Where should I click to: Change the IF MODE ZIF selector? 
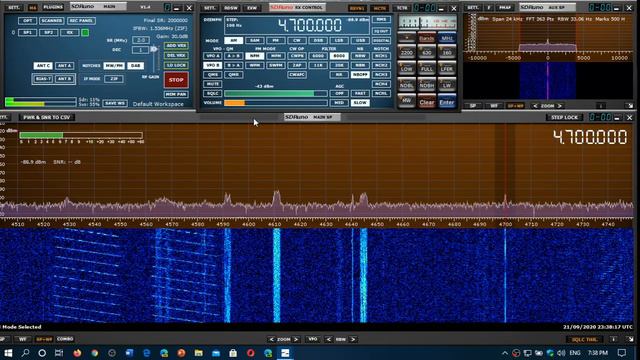[x=114, y=79]
